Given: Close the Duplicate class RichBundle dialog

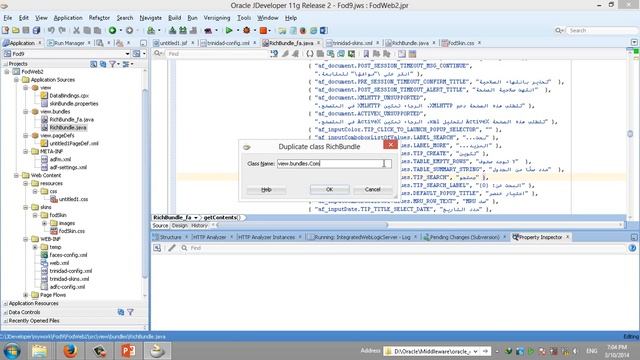Looking at the screenshot, I should 390,144.
